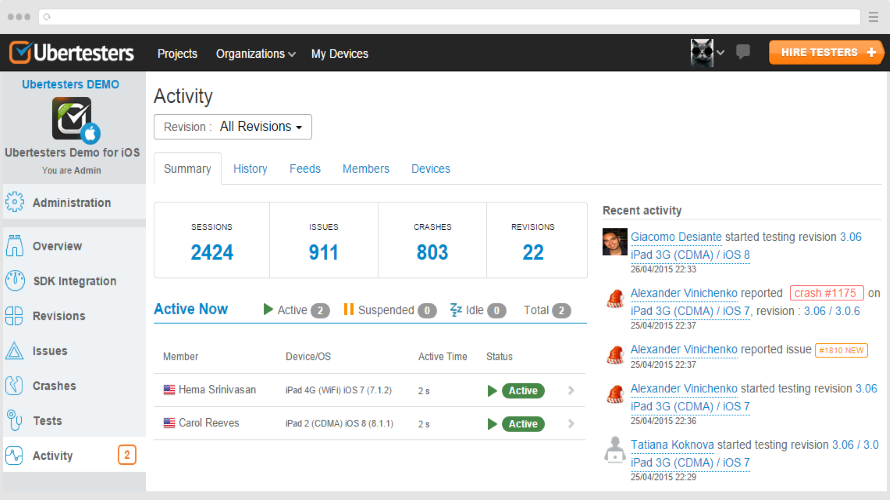Open the Tests sidebar label
Image resolution: width=890 pixels, height=500 pixels.
(47, 421)
